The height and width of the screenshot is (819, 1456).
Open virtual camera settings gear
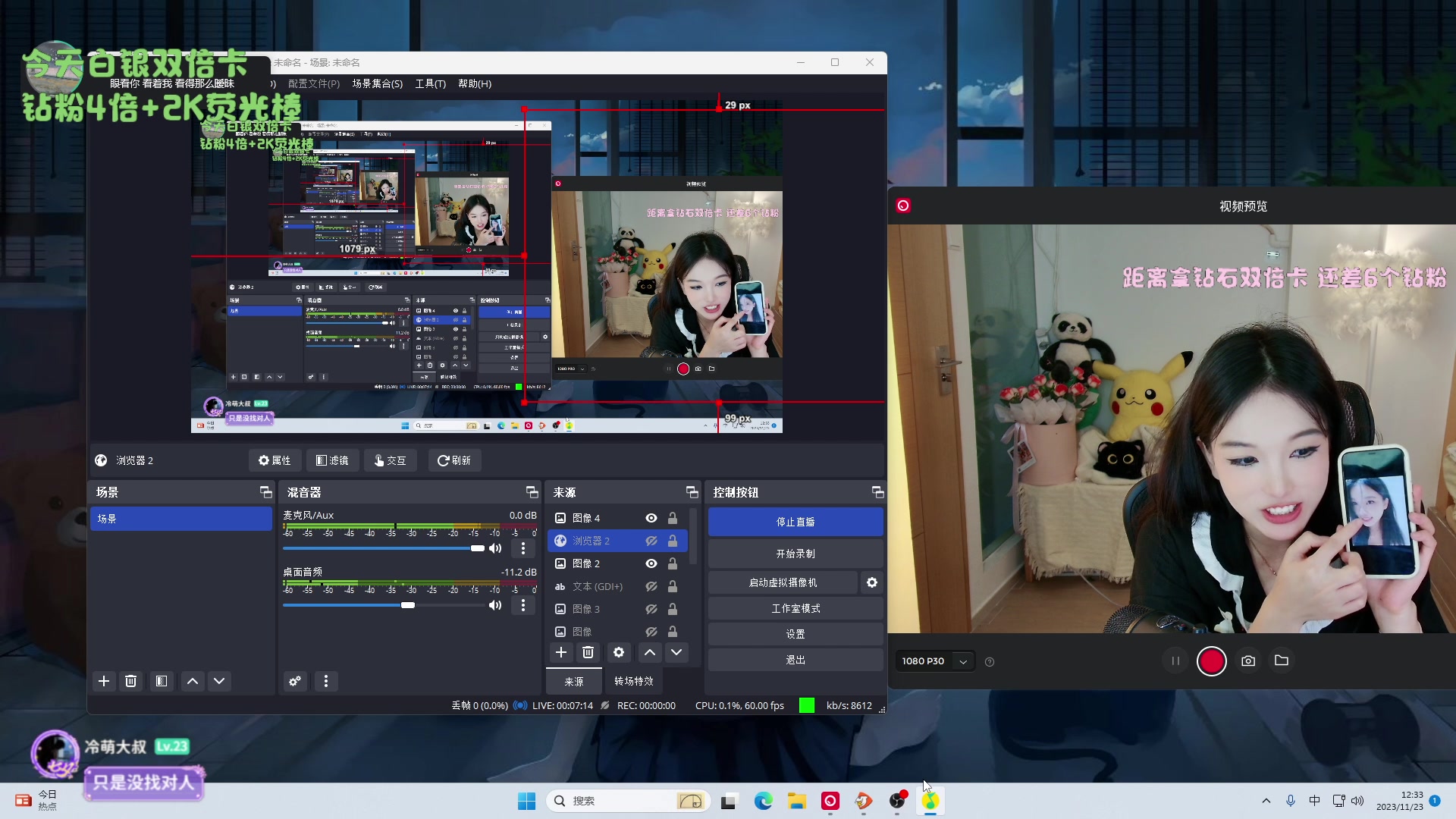tap(872, 582)
